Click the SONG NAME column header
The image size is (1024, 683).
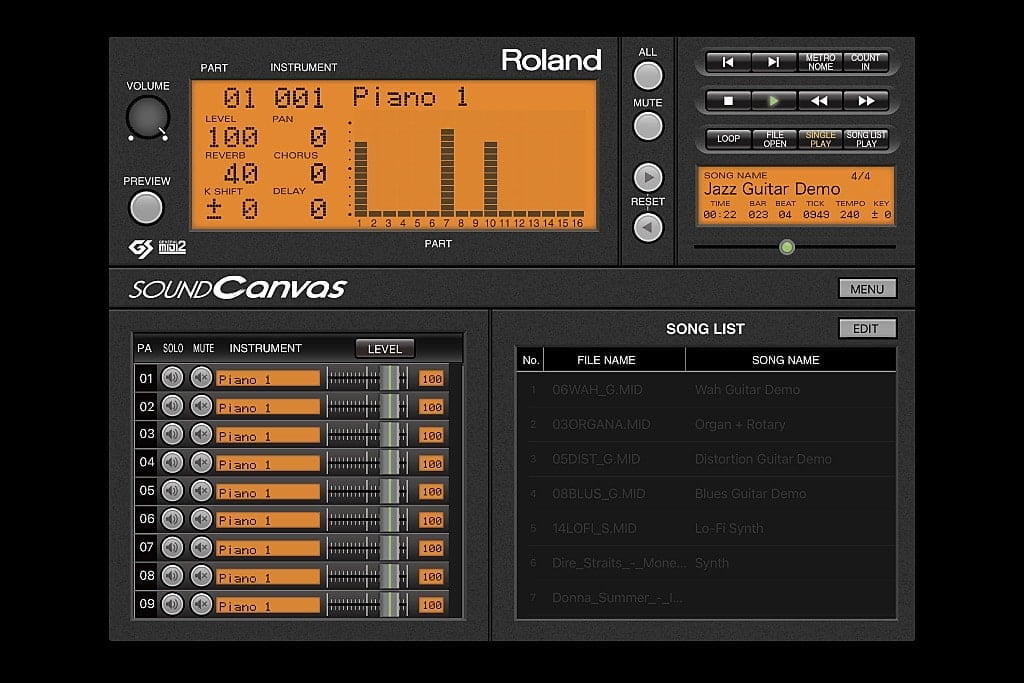(x=786, y=360)
